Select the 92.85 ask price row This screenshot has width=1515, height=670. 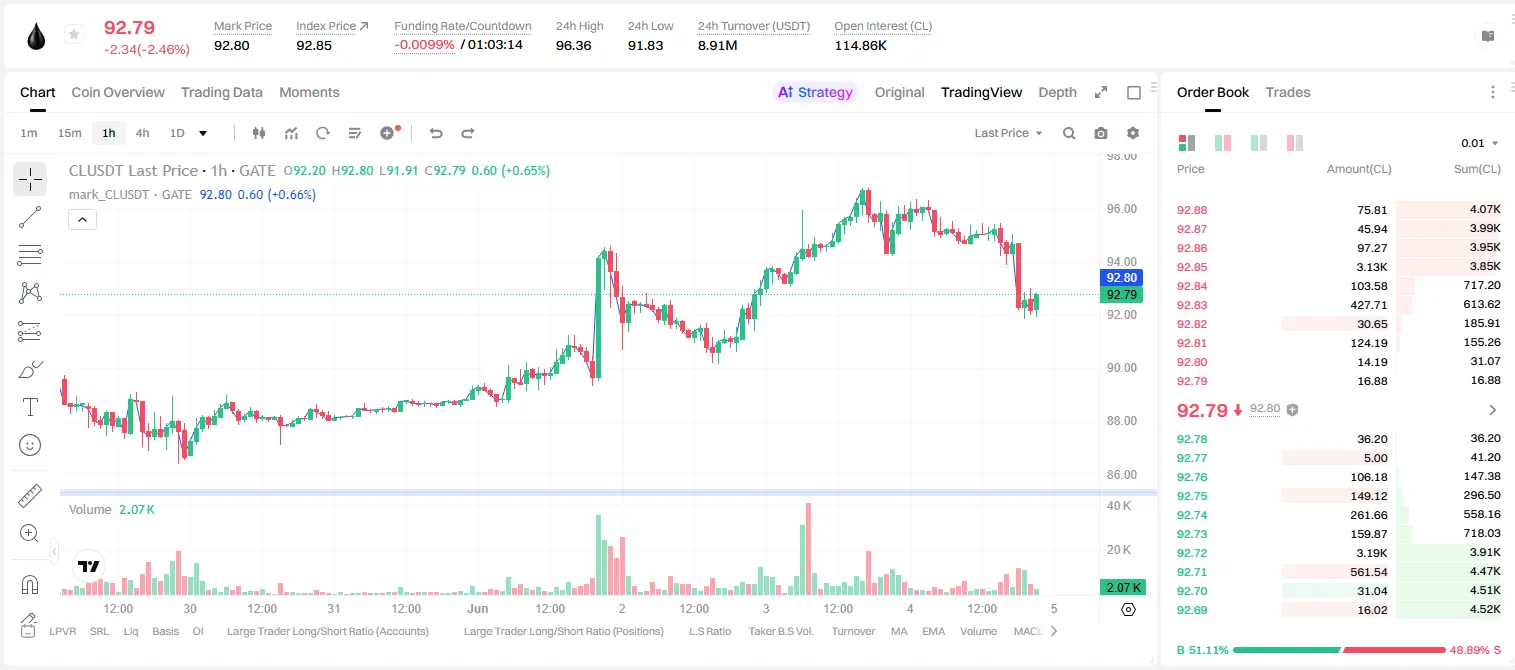pyautogui.click(x=1338, y=267)
